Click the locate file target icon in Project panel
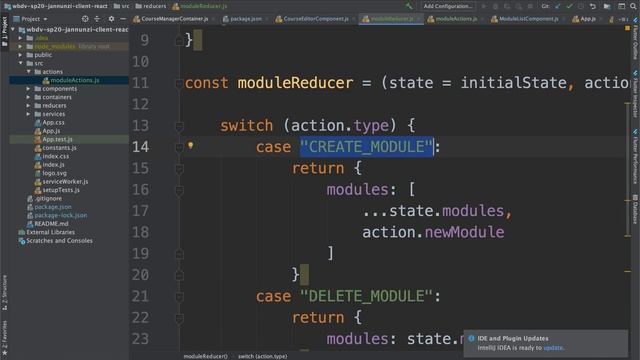 [x=85, y=19]
